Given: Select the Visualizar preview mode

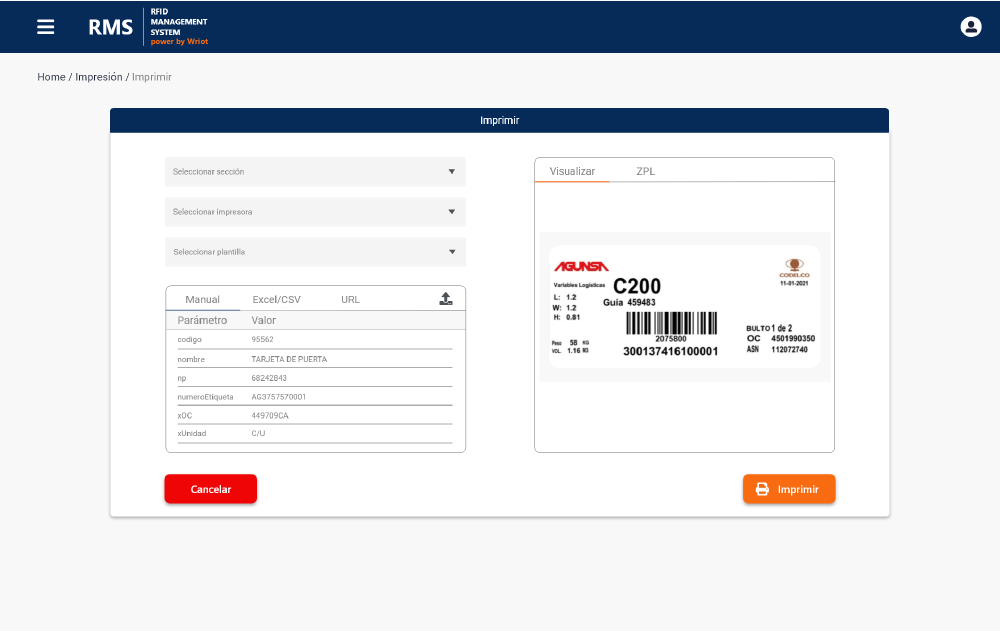Looking at the screenshot, I should [x=571, y=171].
